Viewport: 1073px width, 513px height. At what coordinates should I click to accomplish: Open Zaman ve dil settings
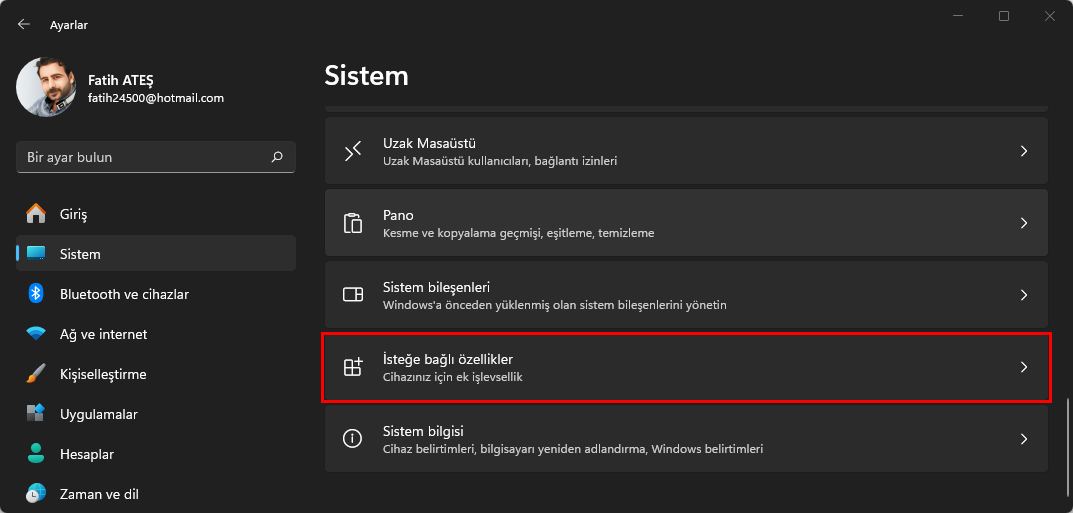point(156,494)
